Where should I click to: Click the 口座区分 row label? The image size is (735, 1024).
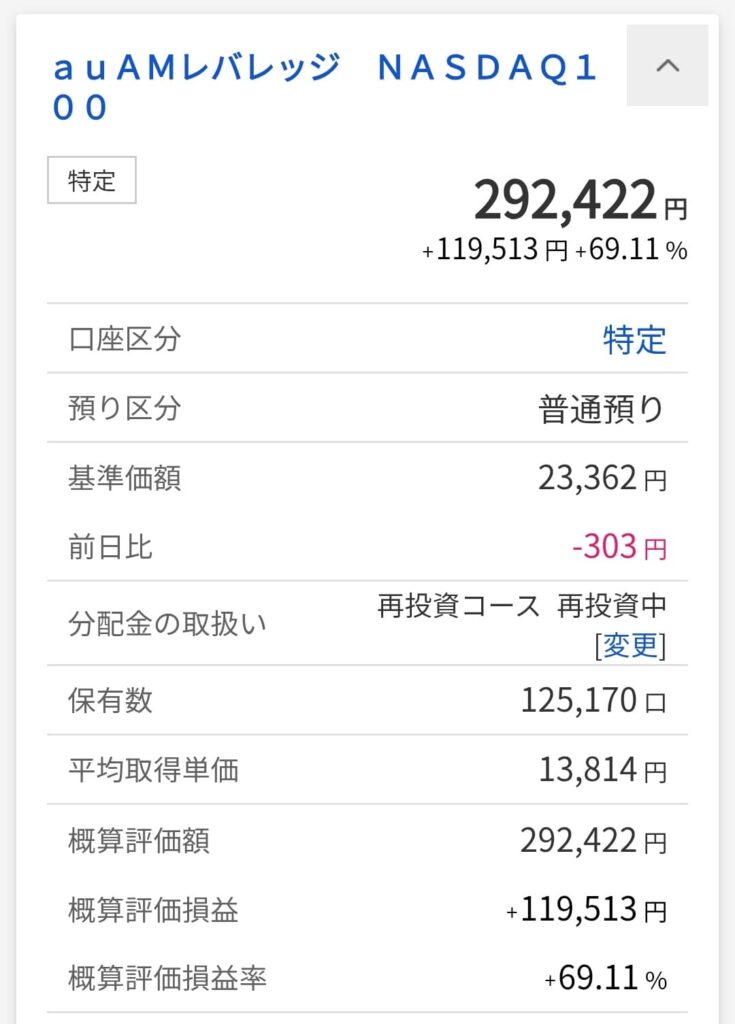coord(124,339)
